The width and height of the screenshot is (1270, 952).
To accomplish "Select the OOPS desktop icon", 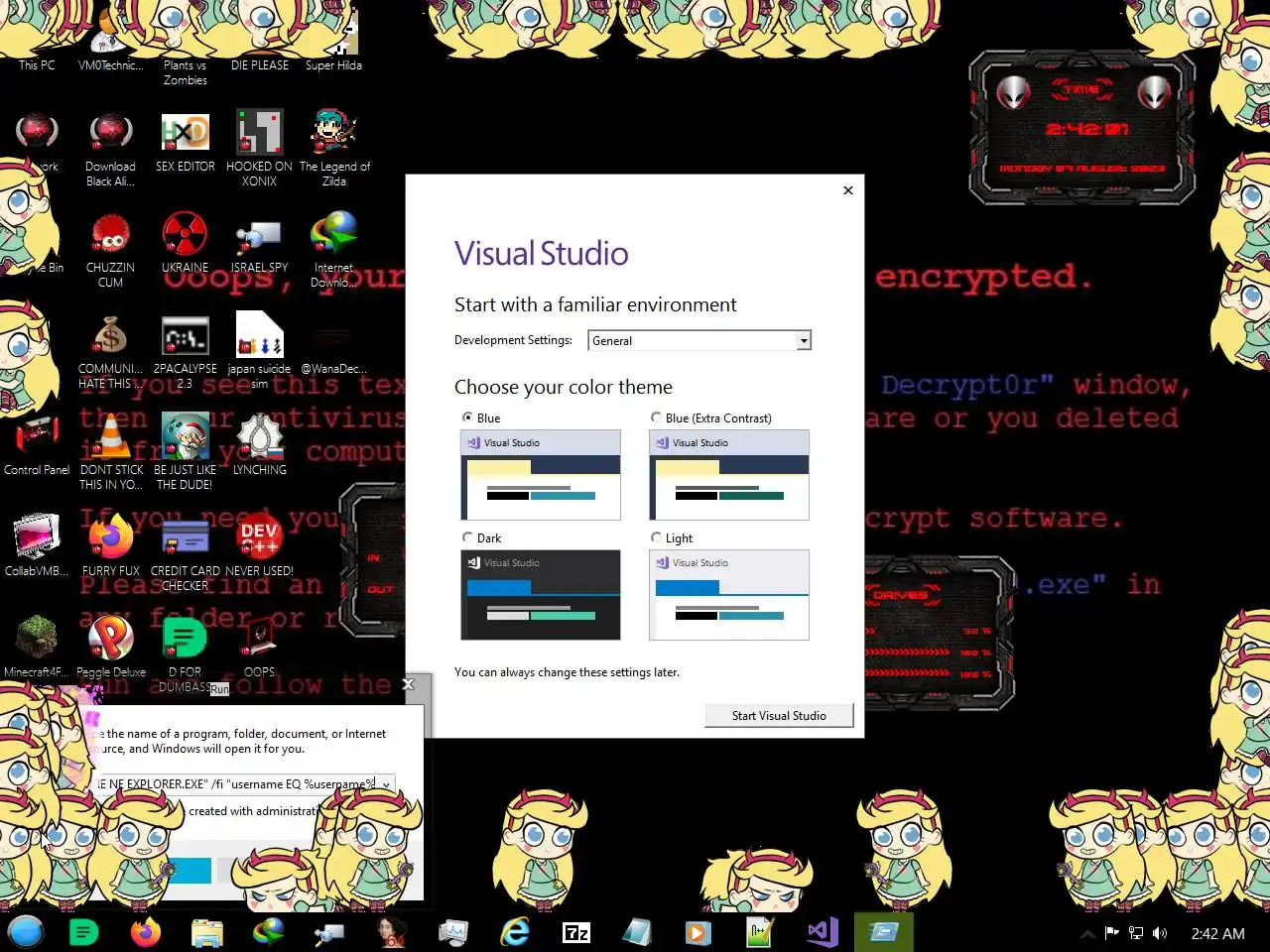I will coord(260,647).
